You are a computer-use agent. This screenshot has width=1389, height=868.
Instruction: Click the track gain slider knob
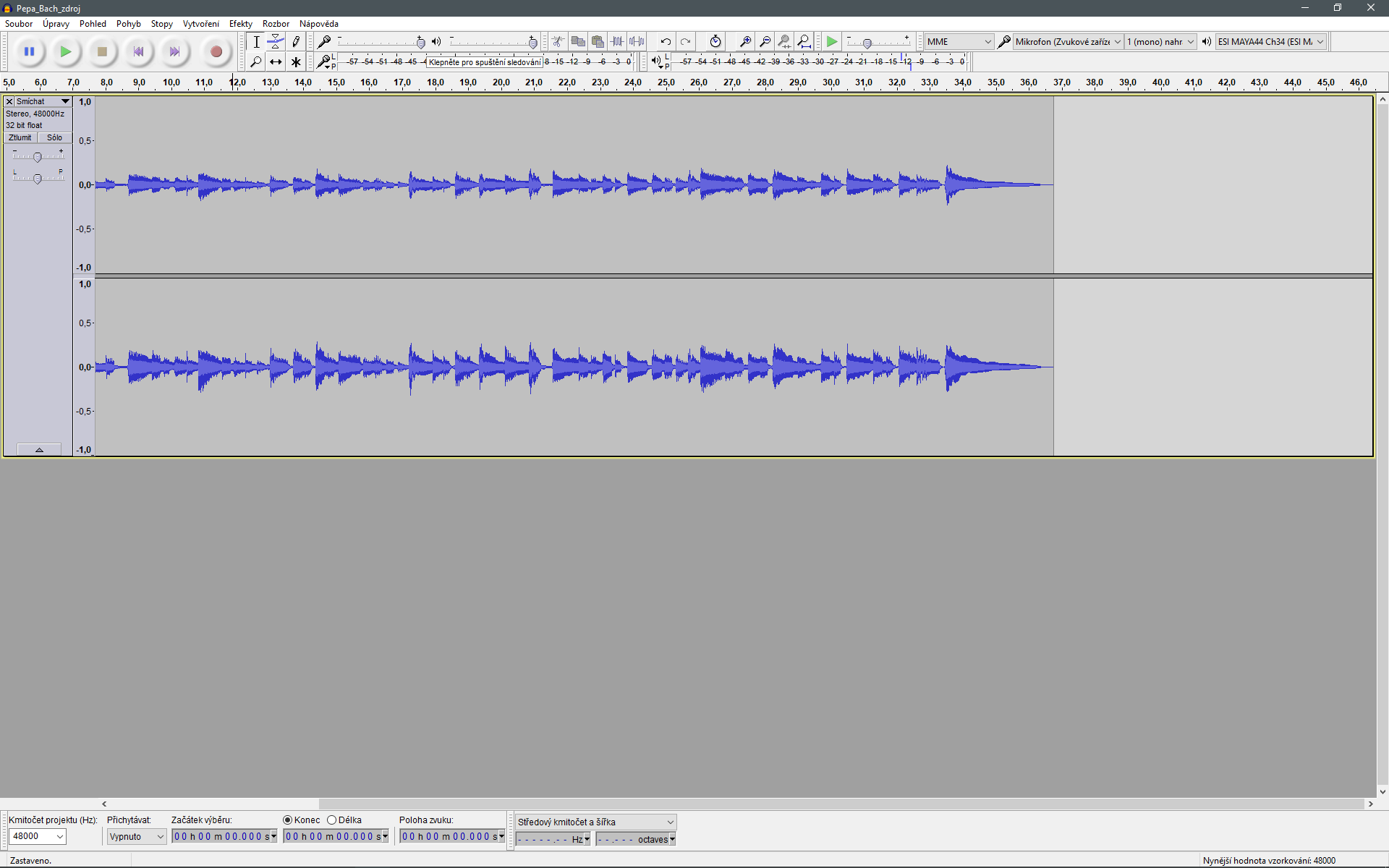(37, 157)
